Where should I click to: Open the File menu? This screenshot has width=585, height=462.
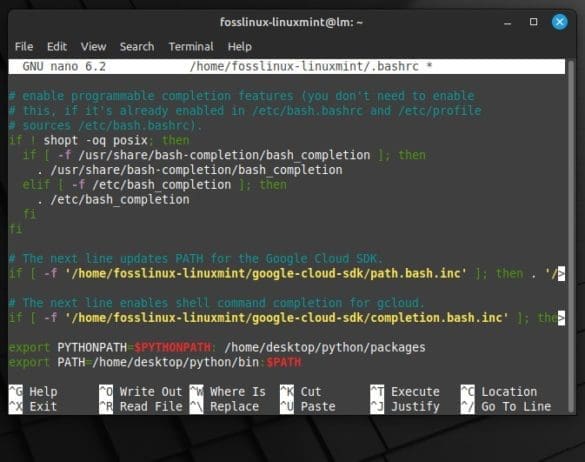click(x=24, y=47)
